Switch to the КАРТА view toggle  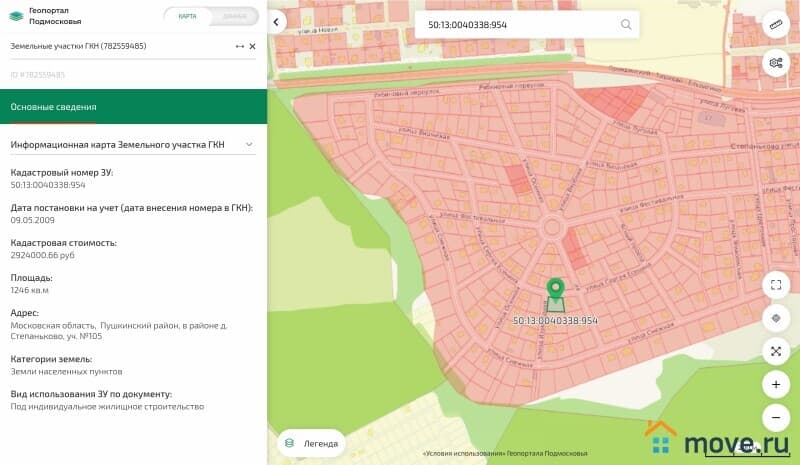(187, 17)
